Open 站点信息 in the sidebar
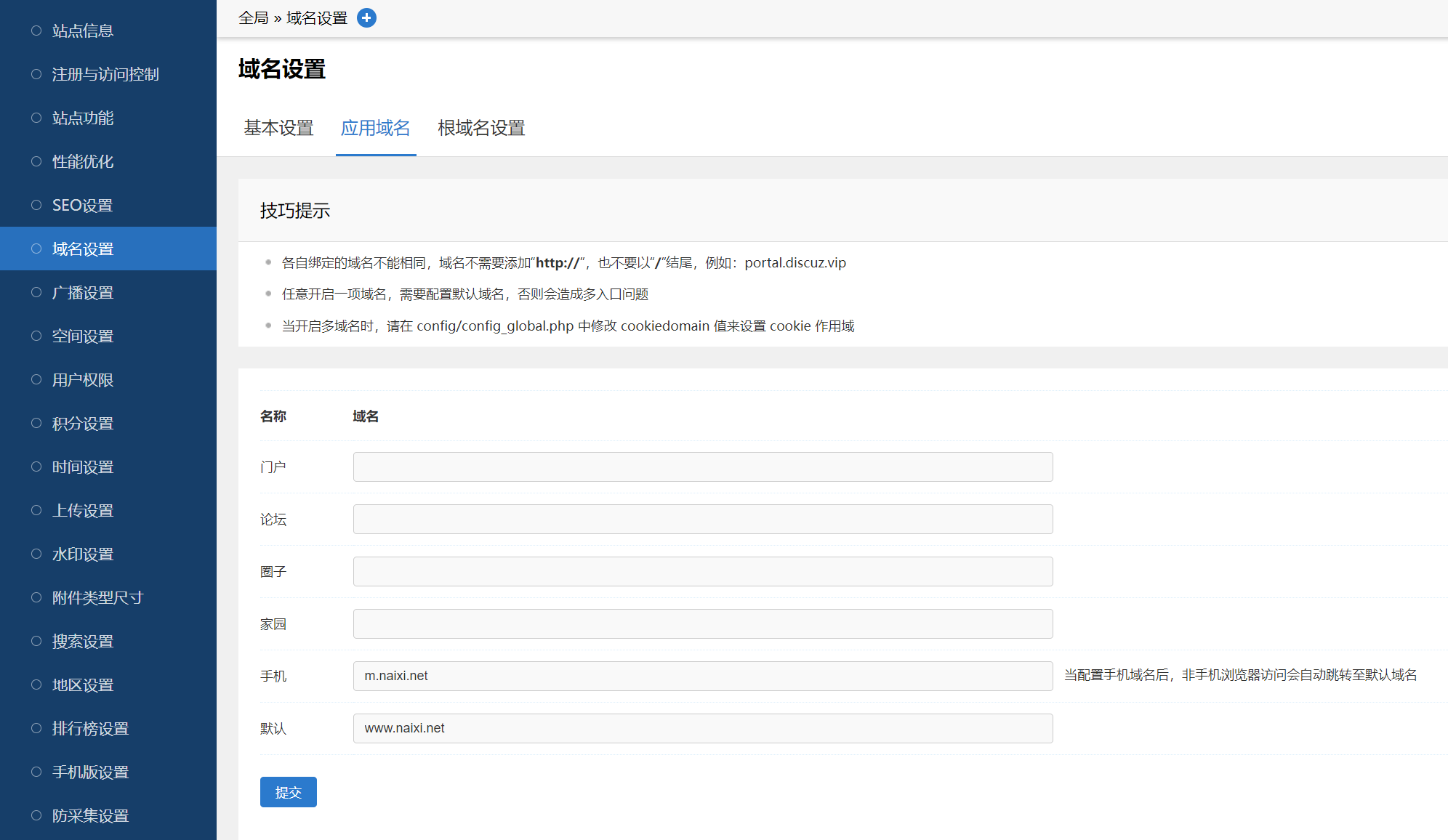The width and height of the screenshot is (1448, 840). coord(83,31)
